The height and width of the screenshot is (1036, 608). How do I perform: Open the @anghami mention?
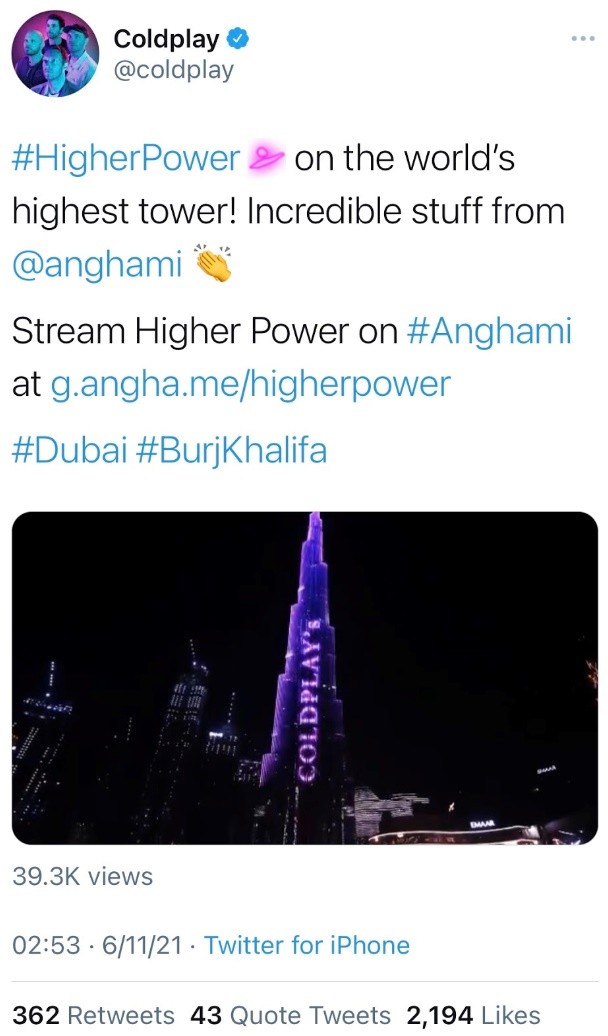(97, 264)
